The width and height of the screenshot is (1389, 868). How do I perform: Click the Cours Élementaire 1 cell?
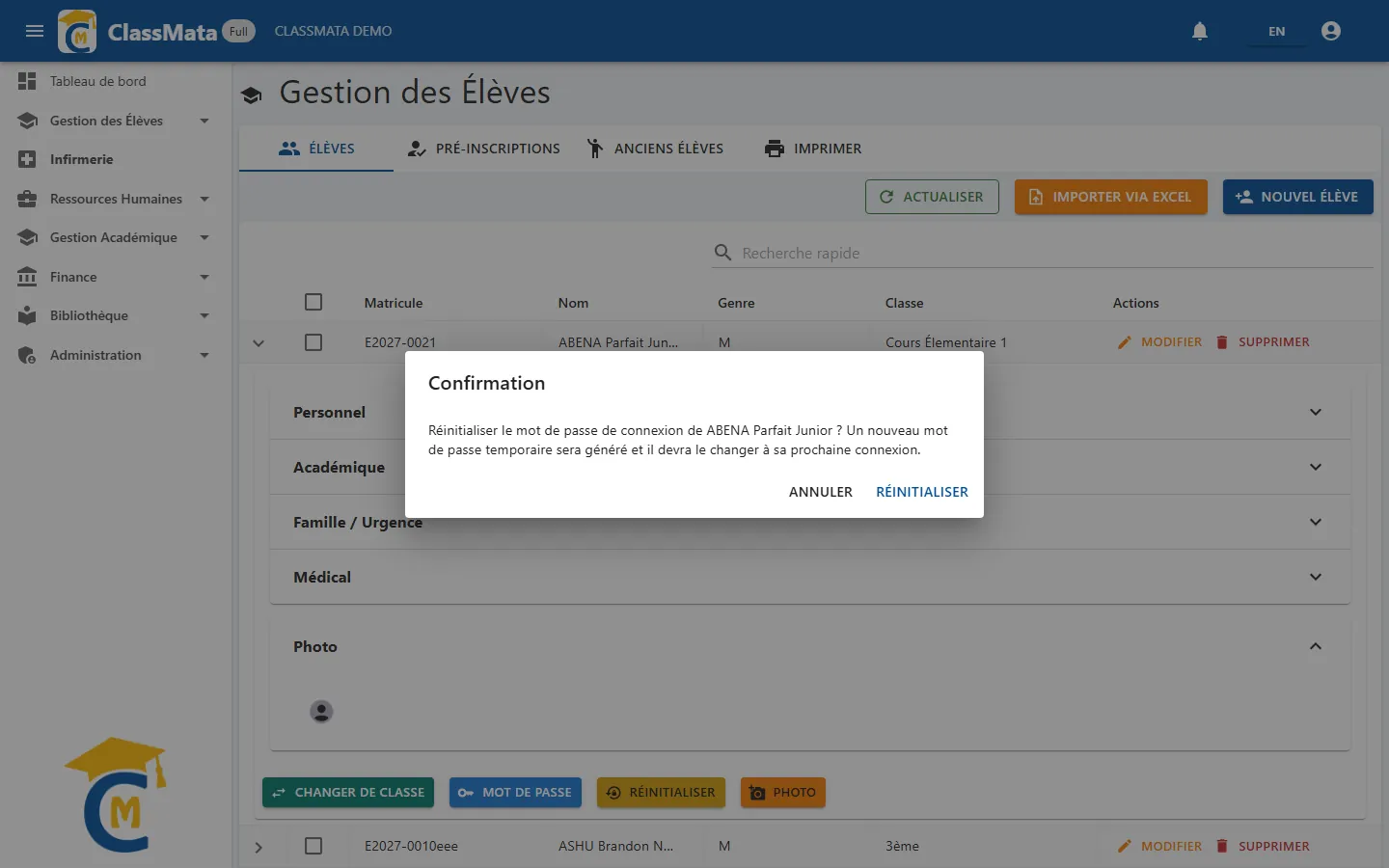(946, 342)
